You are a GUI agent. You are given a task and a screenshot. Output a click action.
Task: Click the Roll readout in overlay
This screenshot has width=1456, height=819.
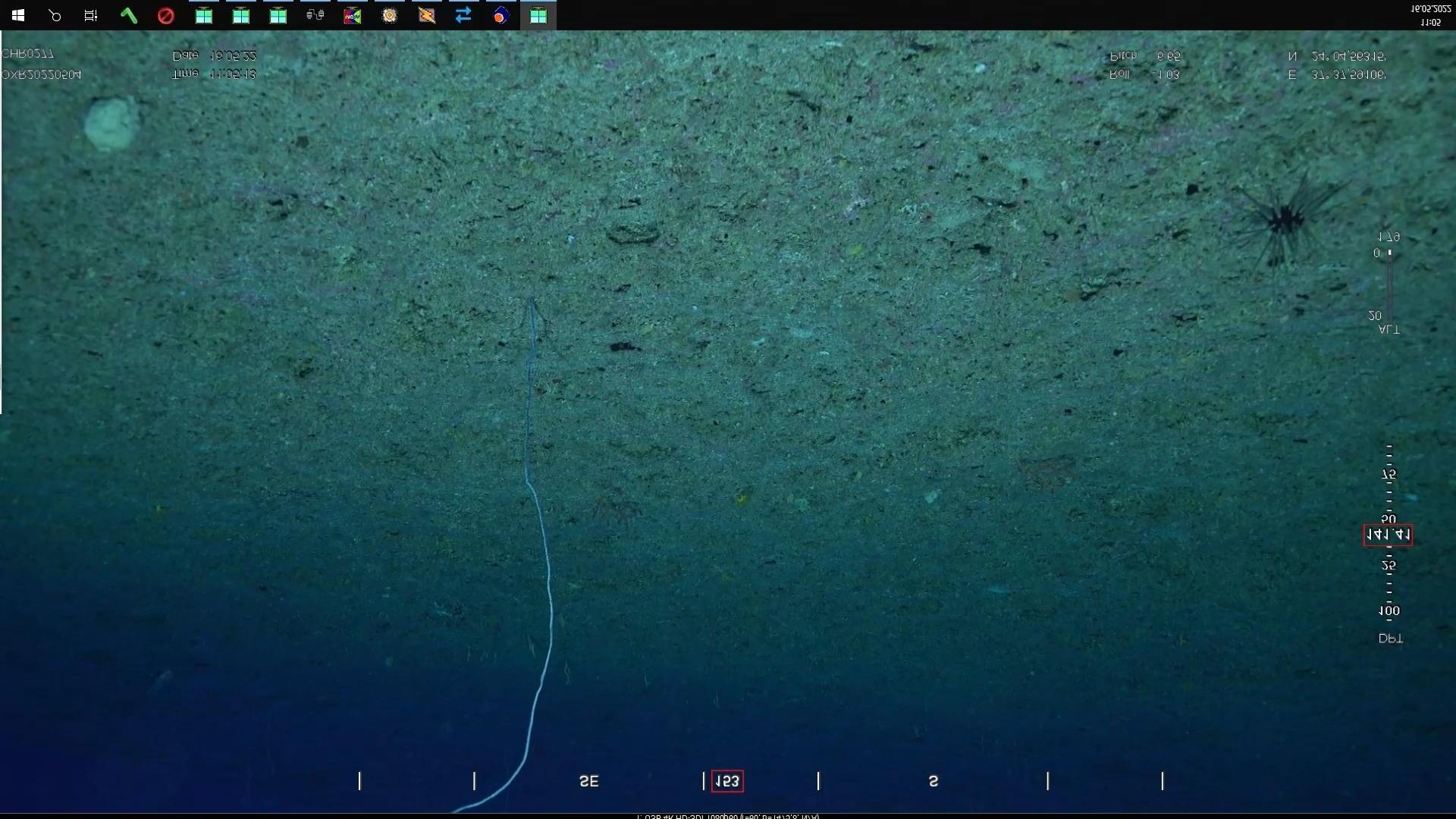coord(1144,75)
